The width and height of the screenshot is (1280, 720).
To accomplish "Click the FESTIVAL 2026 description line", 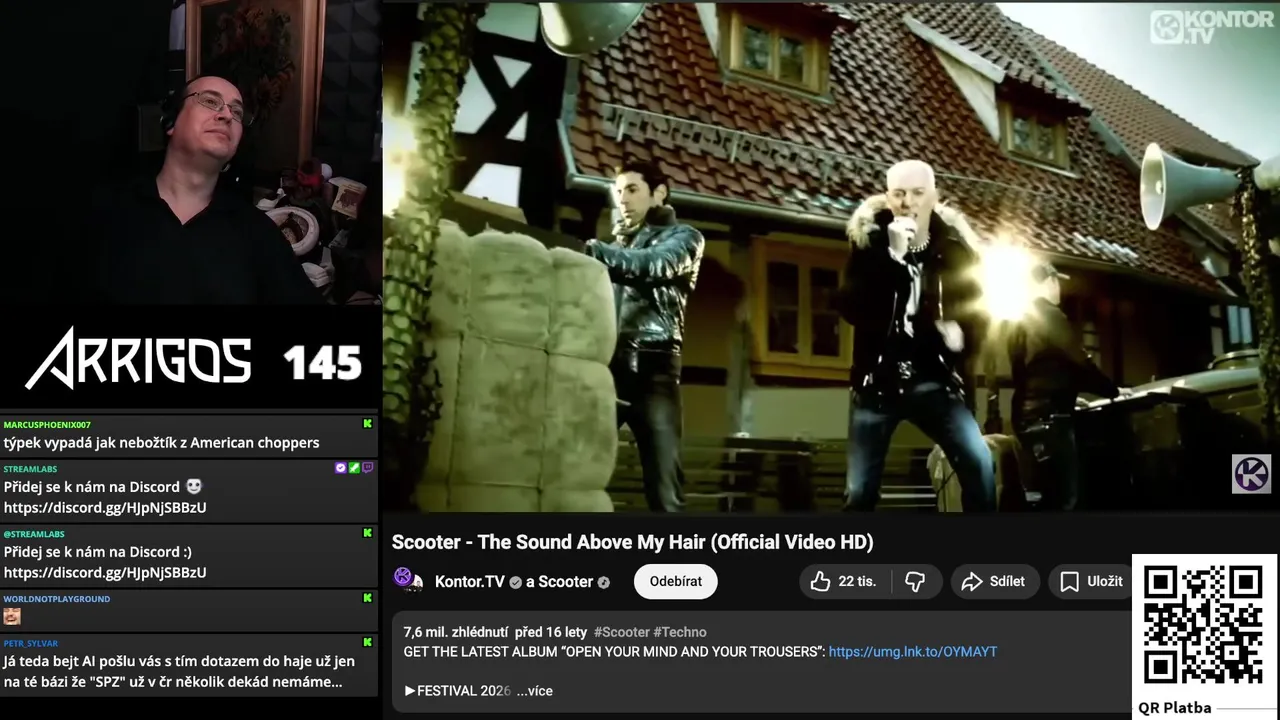I will (458, 691).
